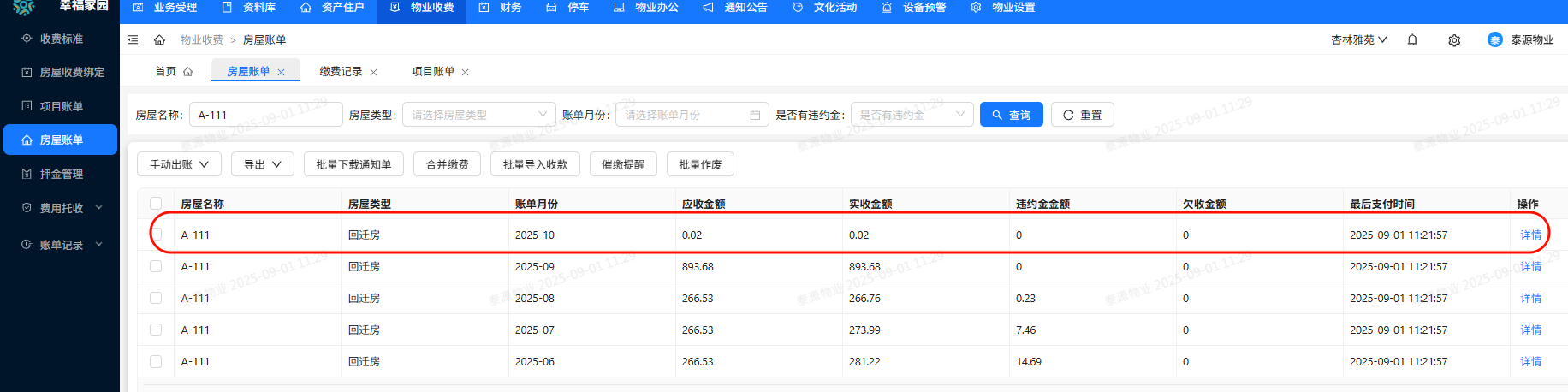Click the home icon in the breadcrumb
This screenshot has height=392, width=1568.
[x=159, y=40]
